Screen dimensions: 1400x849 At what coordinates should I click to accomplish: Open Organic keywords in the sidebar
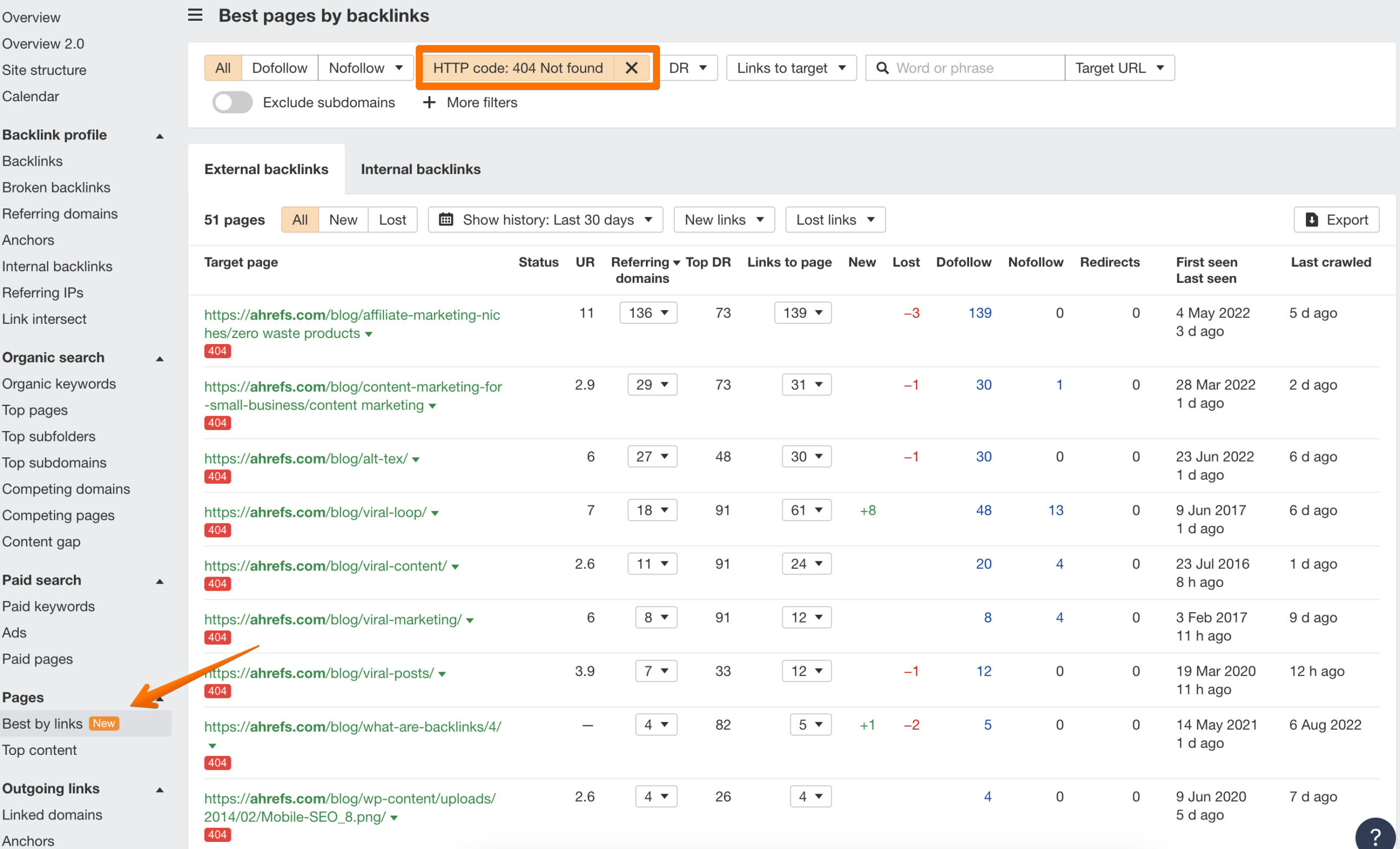tap(59, 383)
